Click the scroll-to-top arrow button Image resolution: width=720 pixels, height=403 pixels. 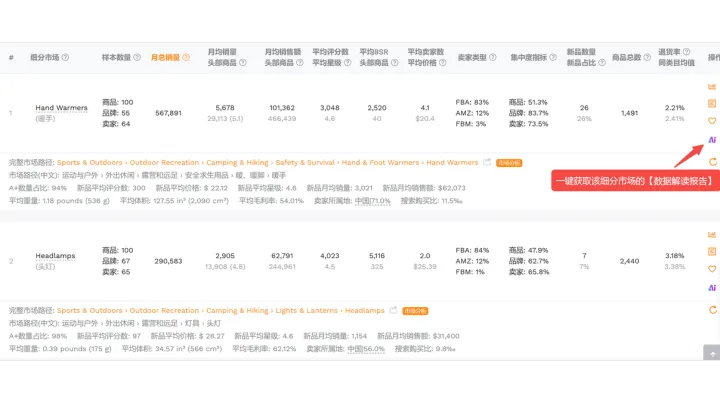[x=710, y=353]
